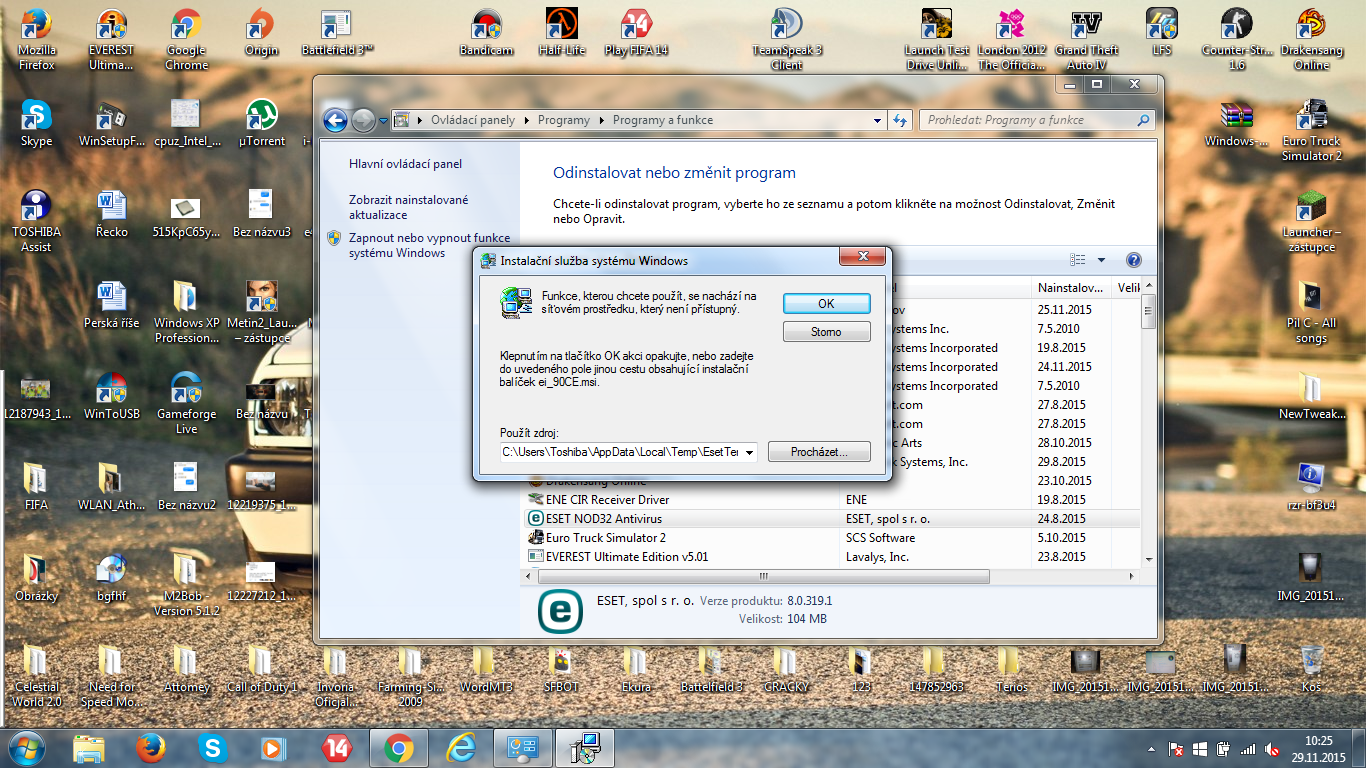Select the Gameforge Live desktop icon
The image size is (1366, 768).
point(186,403)
